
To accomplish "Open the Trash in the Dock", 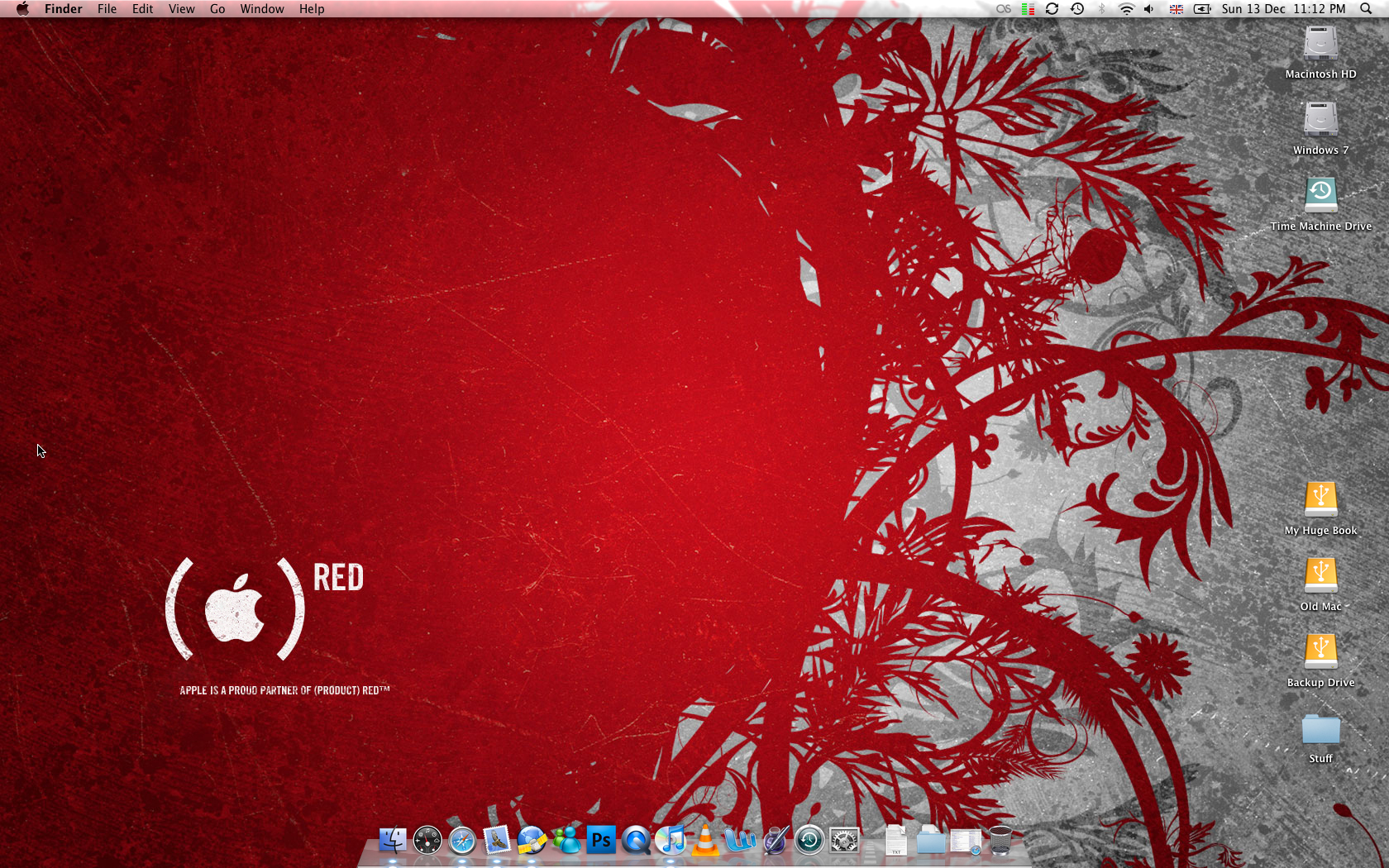I will click(1000, 841).
